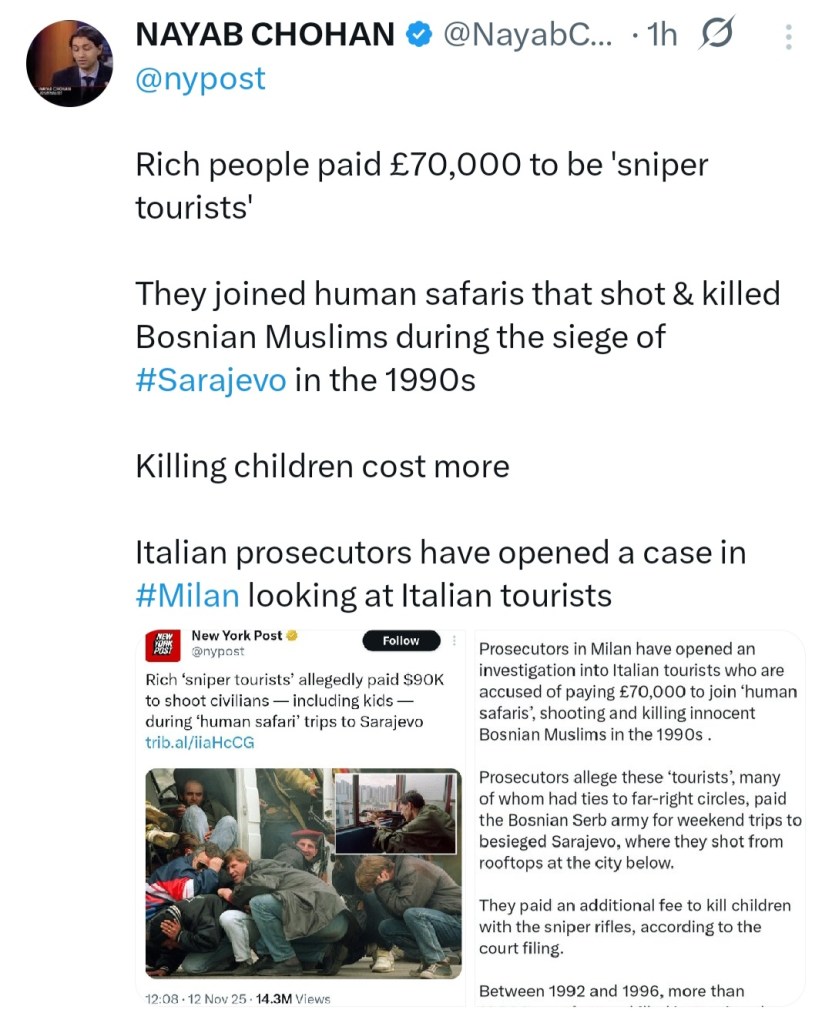The height and width of the screenshot is (1023, 832).
Task: Tap the #Milan hashtag
Action: click(187, 596)
